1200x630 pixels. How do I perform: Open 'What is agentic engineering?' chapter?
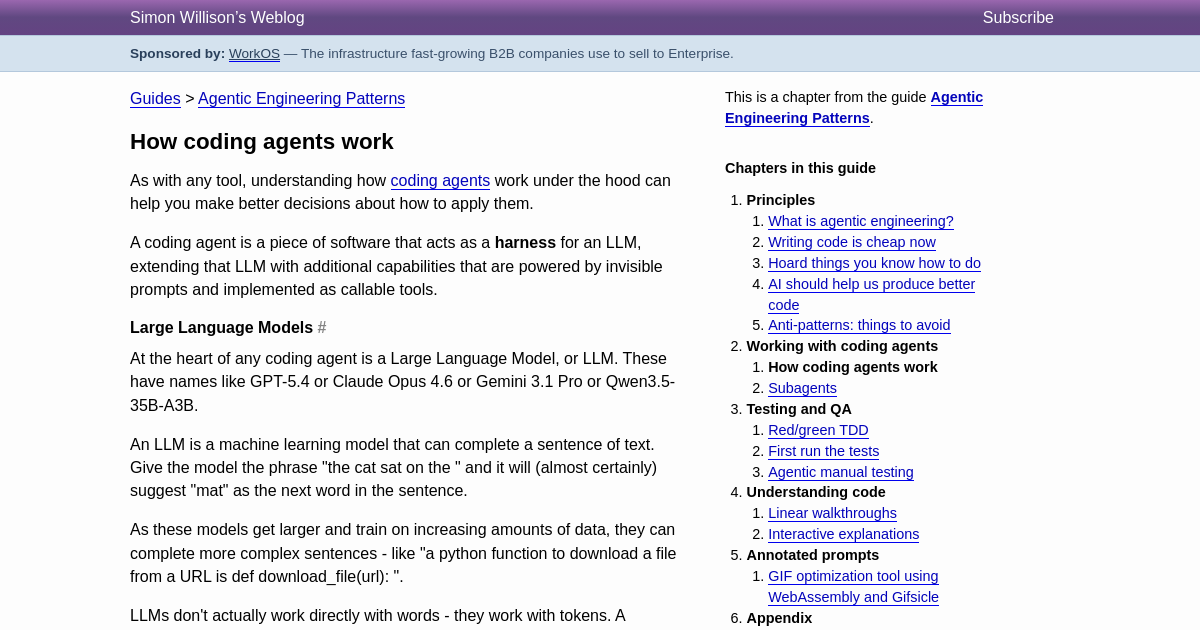tap(860, 222)
